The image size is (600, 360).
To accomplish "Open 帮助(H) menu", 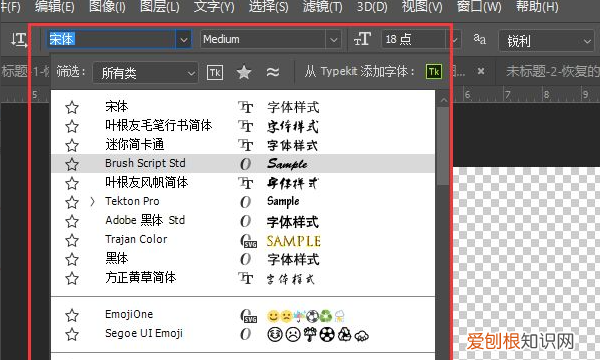I will [x=537, y=7].
